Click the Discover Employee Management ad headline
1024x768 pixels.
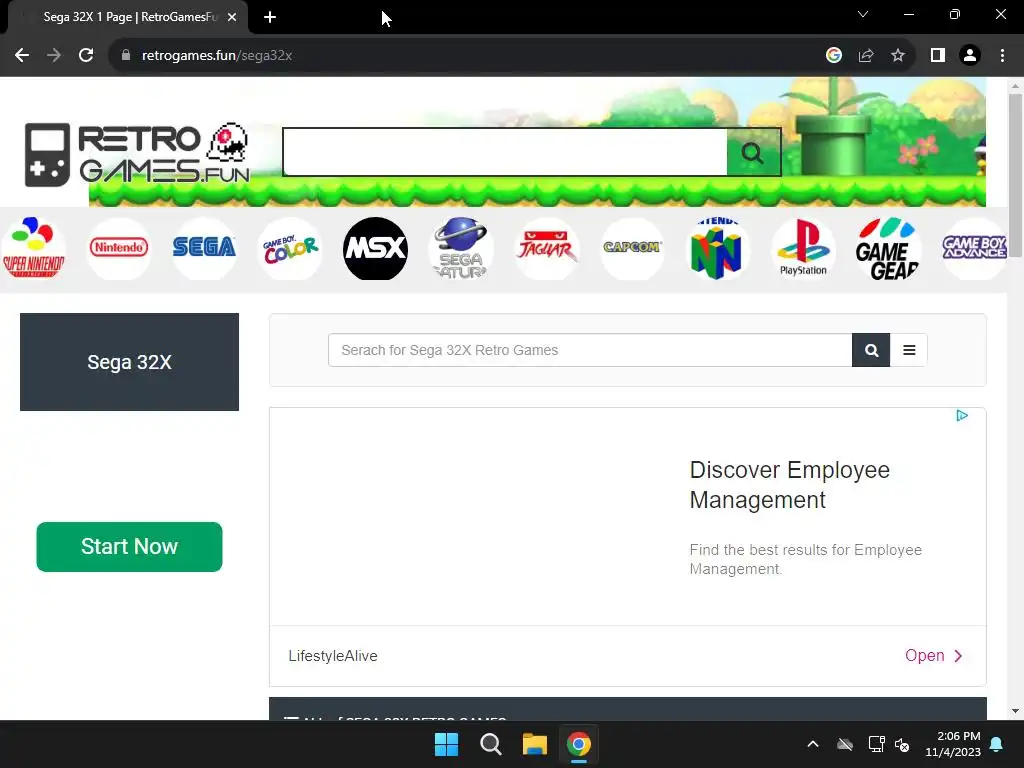[x=790, y=485]
